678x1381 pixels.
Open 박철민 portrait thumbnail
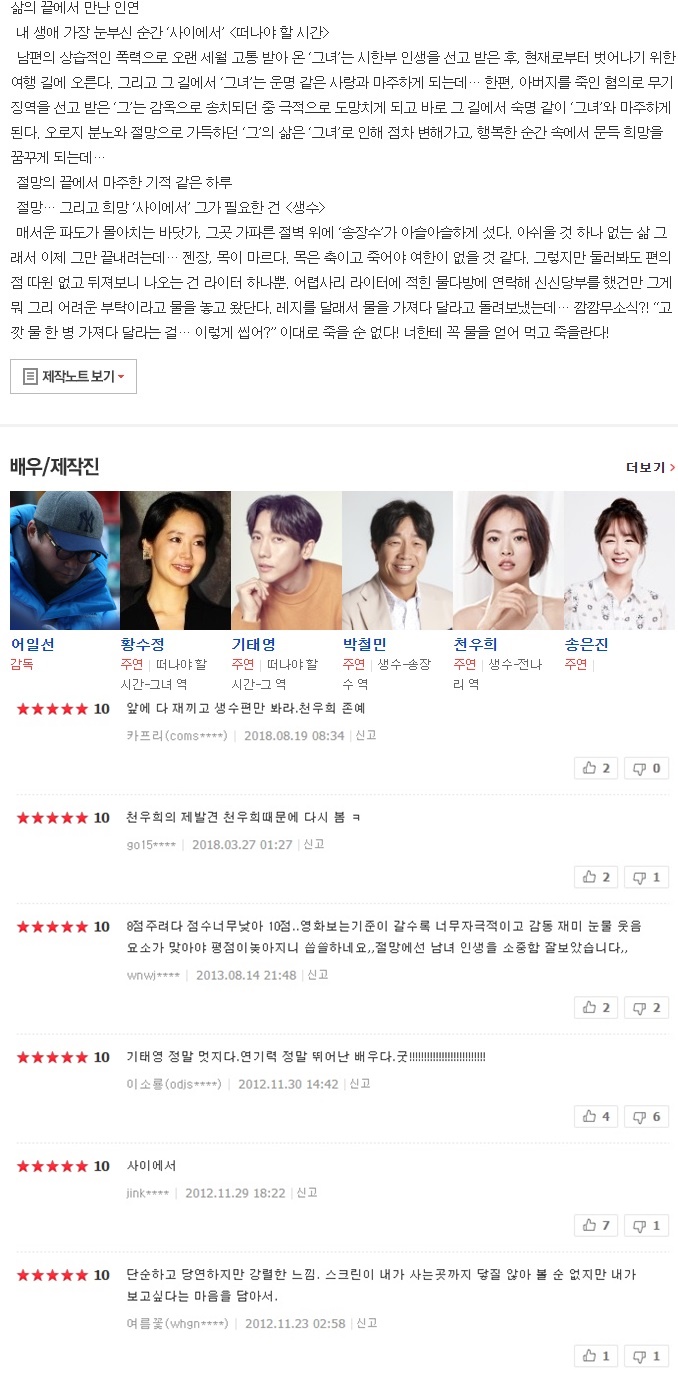point(397,560)
